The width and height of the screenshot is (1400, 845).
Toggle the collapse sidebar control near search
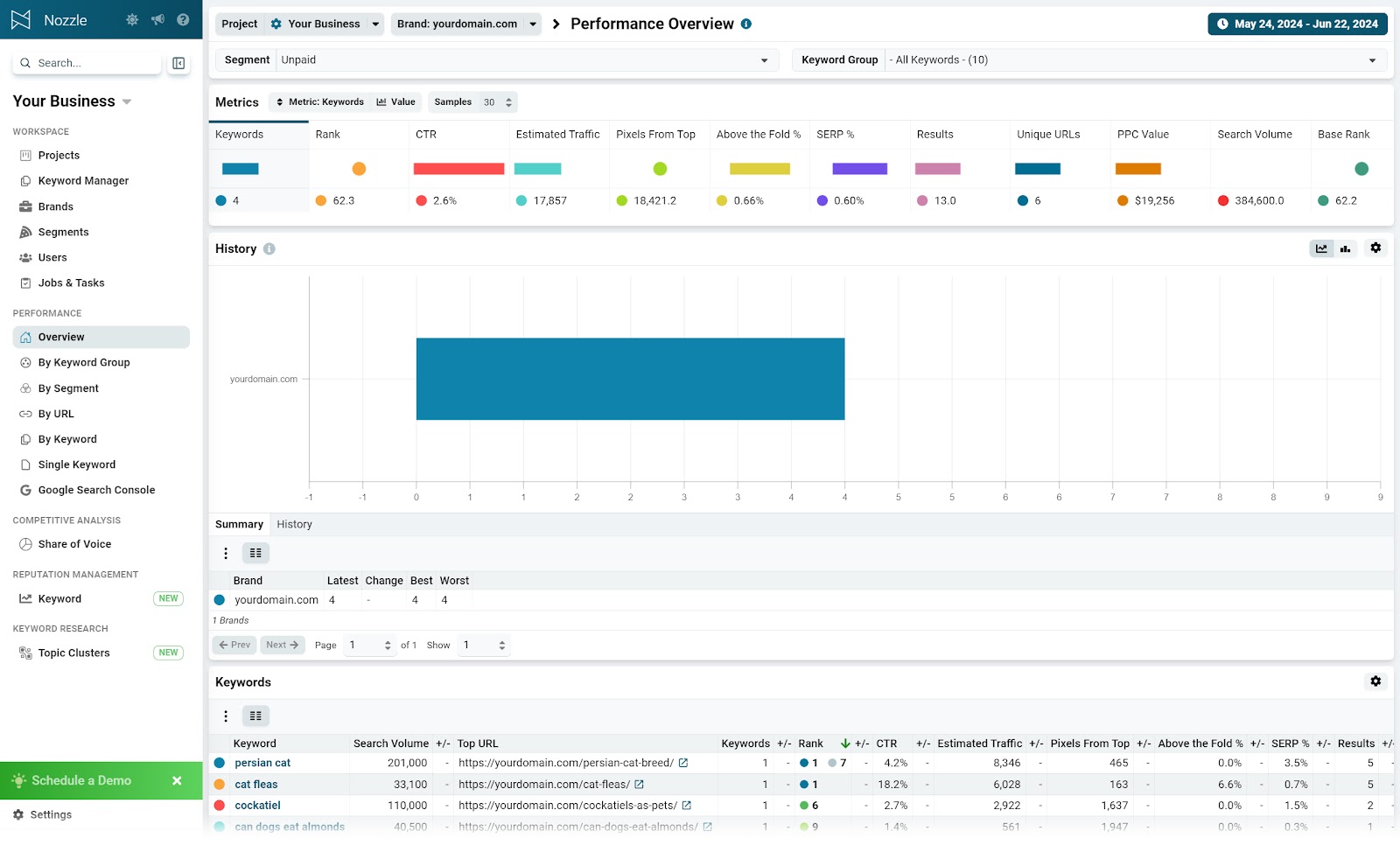point(178,63)
